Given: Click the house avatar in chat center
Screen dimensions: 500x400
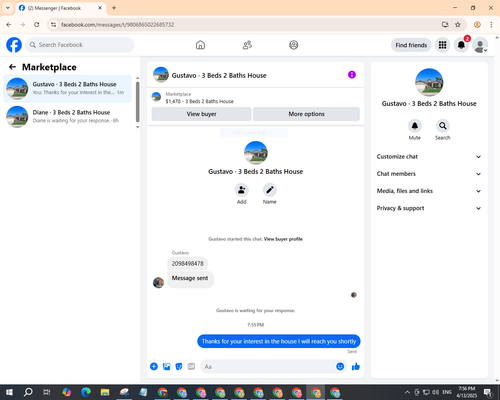Looking at the screenshot, I should tap(256, 153).
